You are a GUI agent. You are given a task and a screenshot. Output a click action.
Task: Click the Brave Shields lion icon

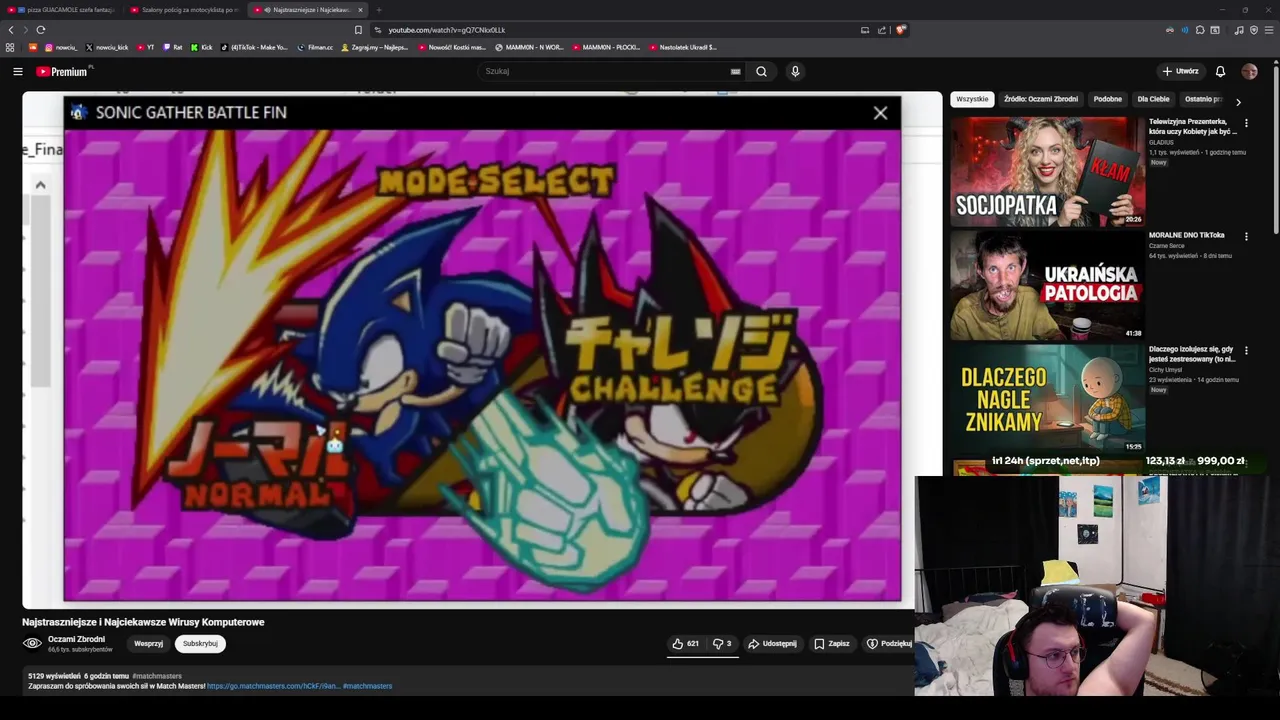coord(901,30)
